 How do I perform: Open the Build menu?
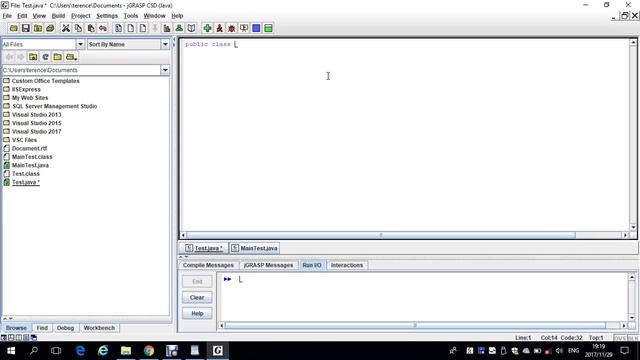[58, 16]
